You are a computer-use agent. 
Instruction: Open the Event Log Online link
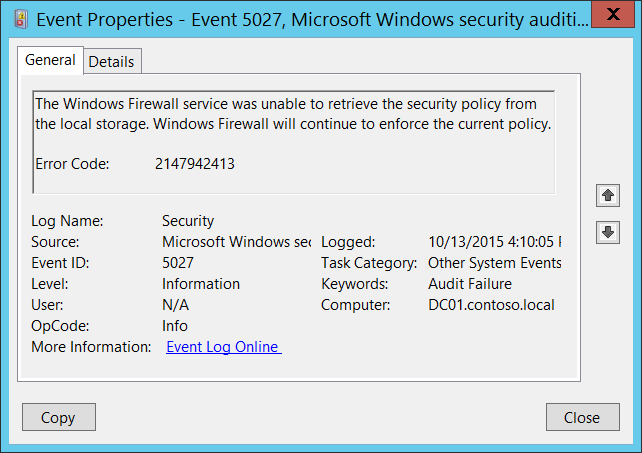(x=223, y=347)
